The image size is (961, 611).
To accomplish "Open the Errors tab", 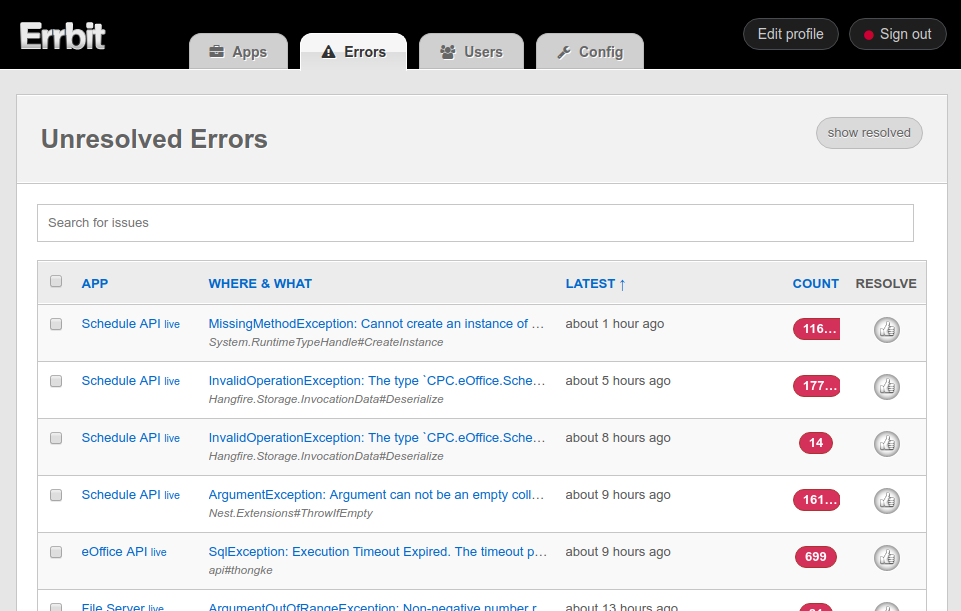I will tap(353, 51).
